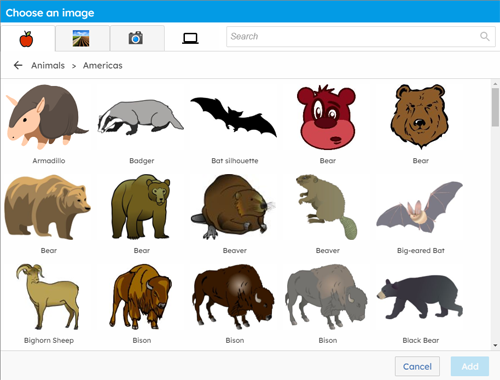Select the Big-eared Bat image
The height and width of the screenshot is (380, 500).
point(420,207)
